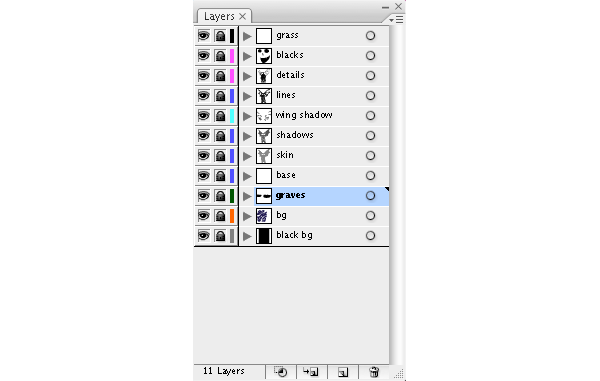
Task: Click the Delete Selection trash icon
Action: (374, 372)
